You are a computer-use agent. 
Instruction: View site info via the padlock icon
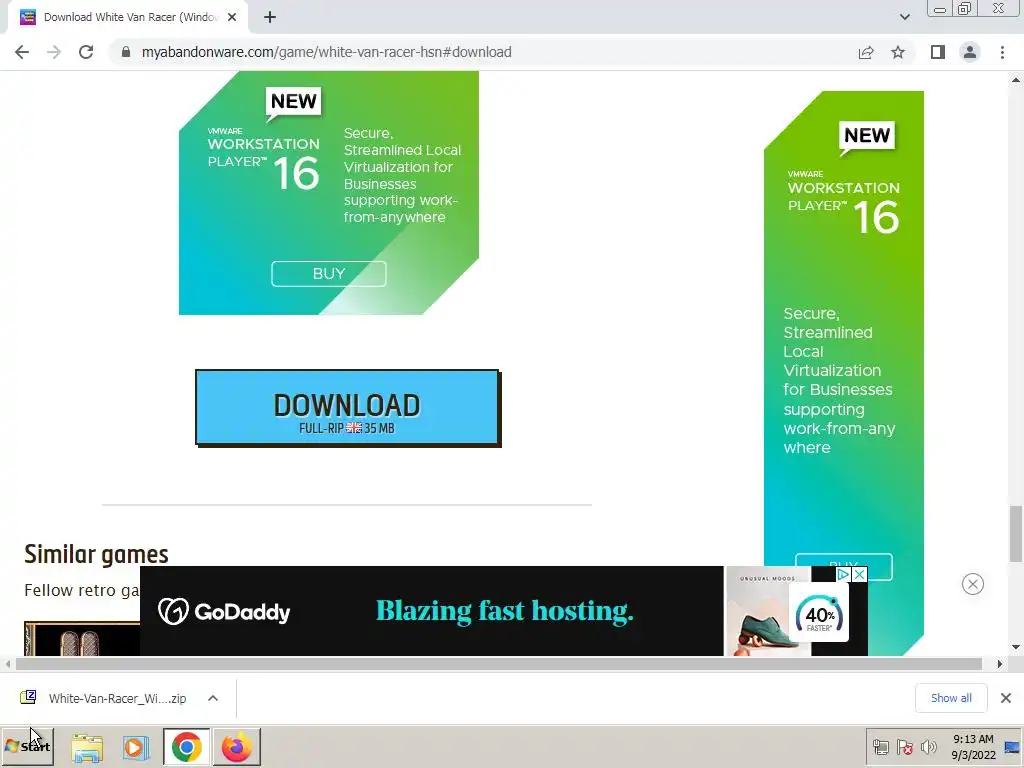point(126,52)
